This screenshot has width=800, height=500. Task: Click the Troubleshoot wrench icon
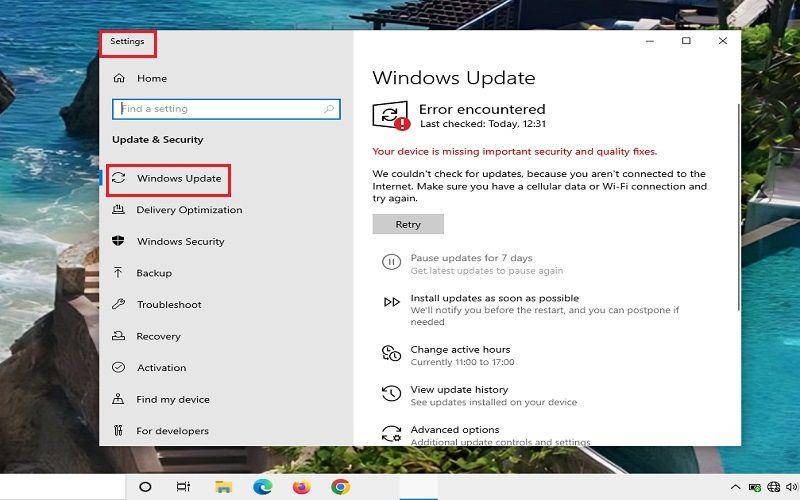tap(118, 304)
